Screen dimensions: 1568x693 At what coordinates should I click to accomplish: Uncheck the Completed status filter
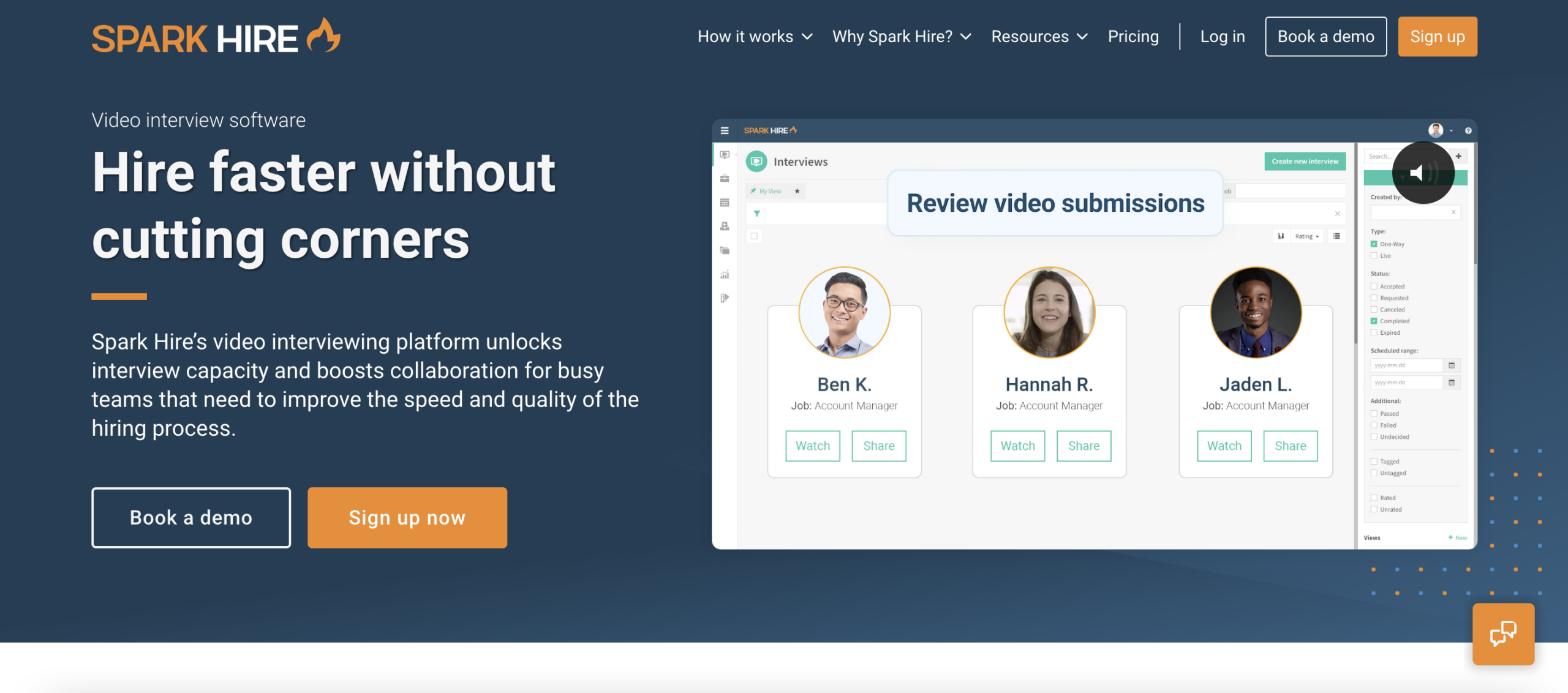[x=1373, y=321]
